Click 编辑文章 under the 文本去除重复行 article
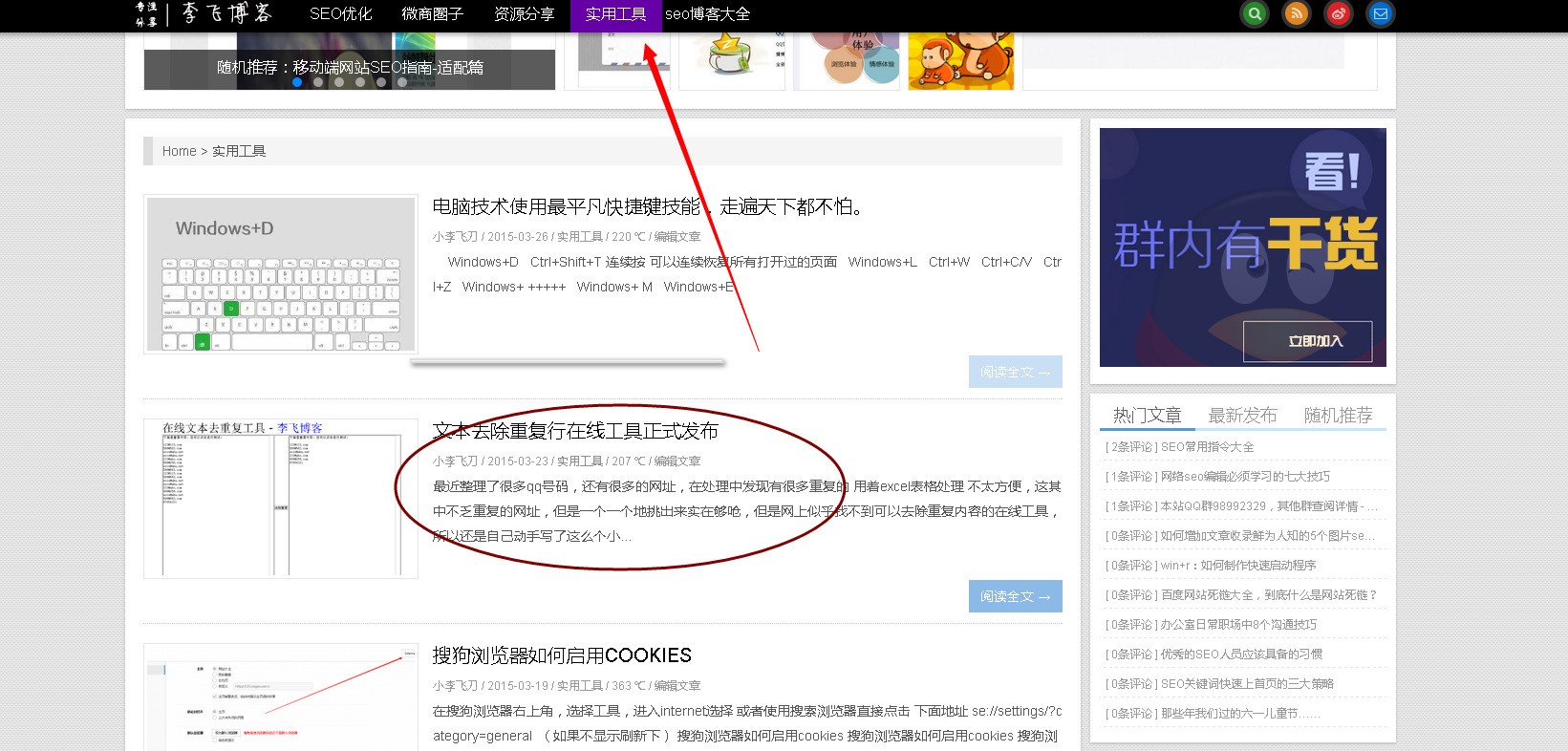The height and width of the screenshot is (751, 1568). [677, 461]
